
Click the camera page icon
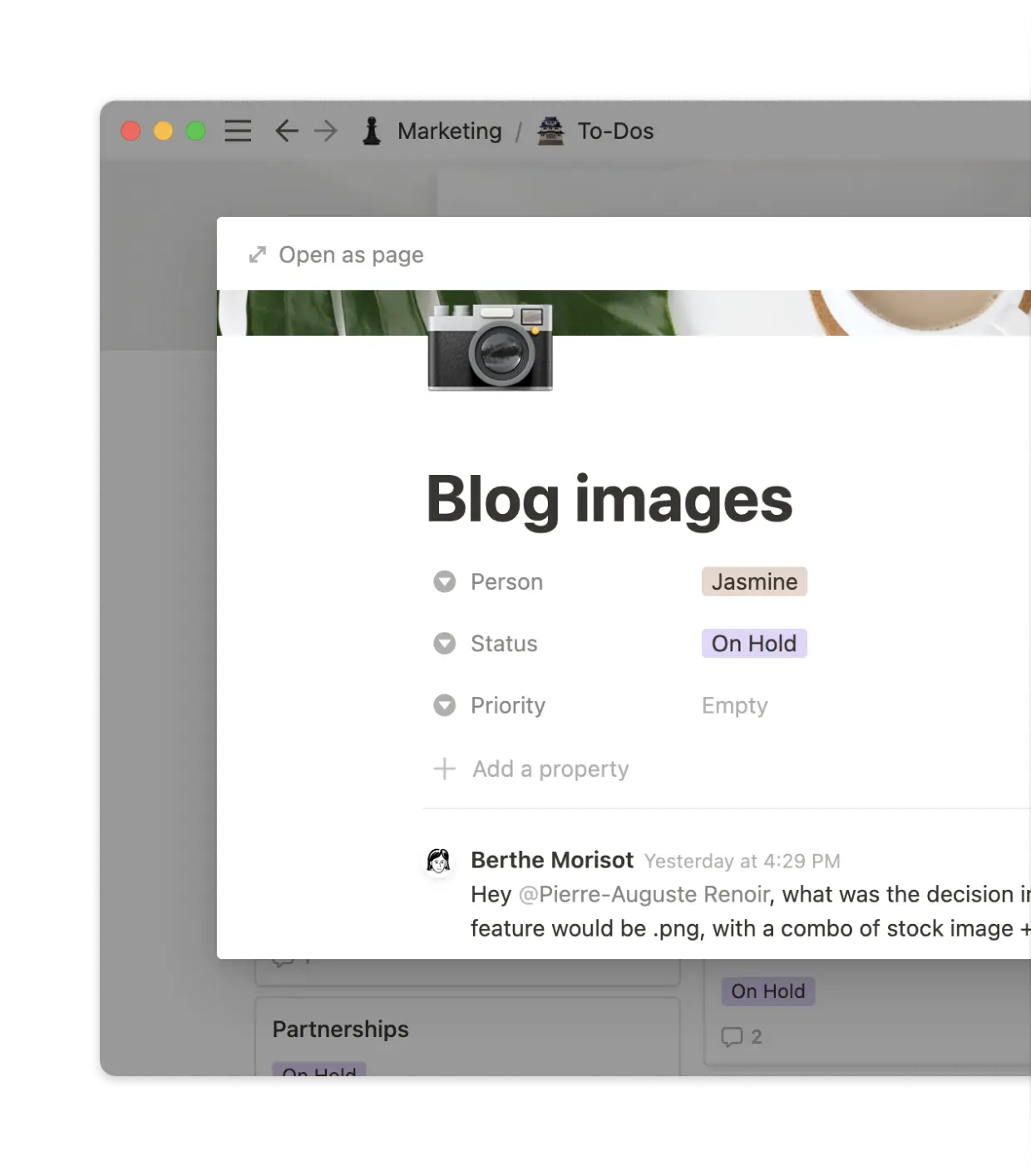(490, 348)
